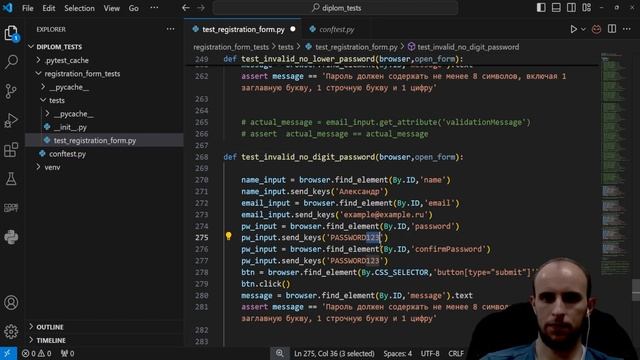Click line number 268 in the gutter
The height and width of the screenshot is (360, 640).
(x=201, y=157)
